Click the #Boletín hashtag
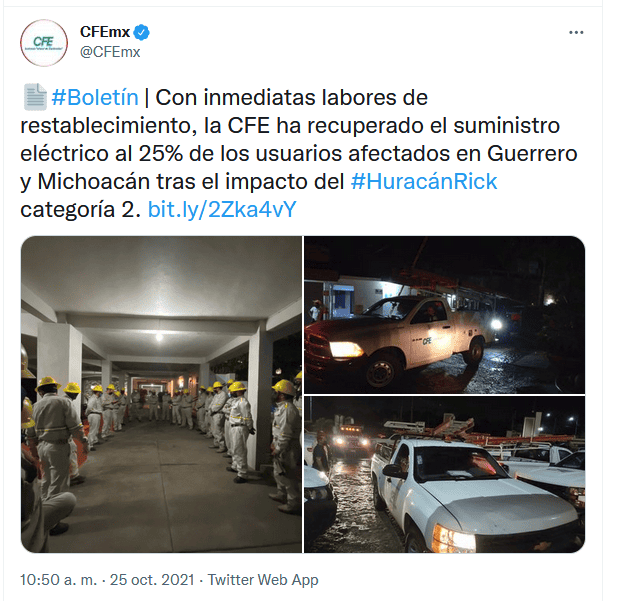The image size is (631, 601). point(95,97)
